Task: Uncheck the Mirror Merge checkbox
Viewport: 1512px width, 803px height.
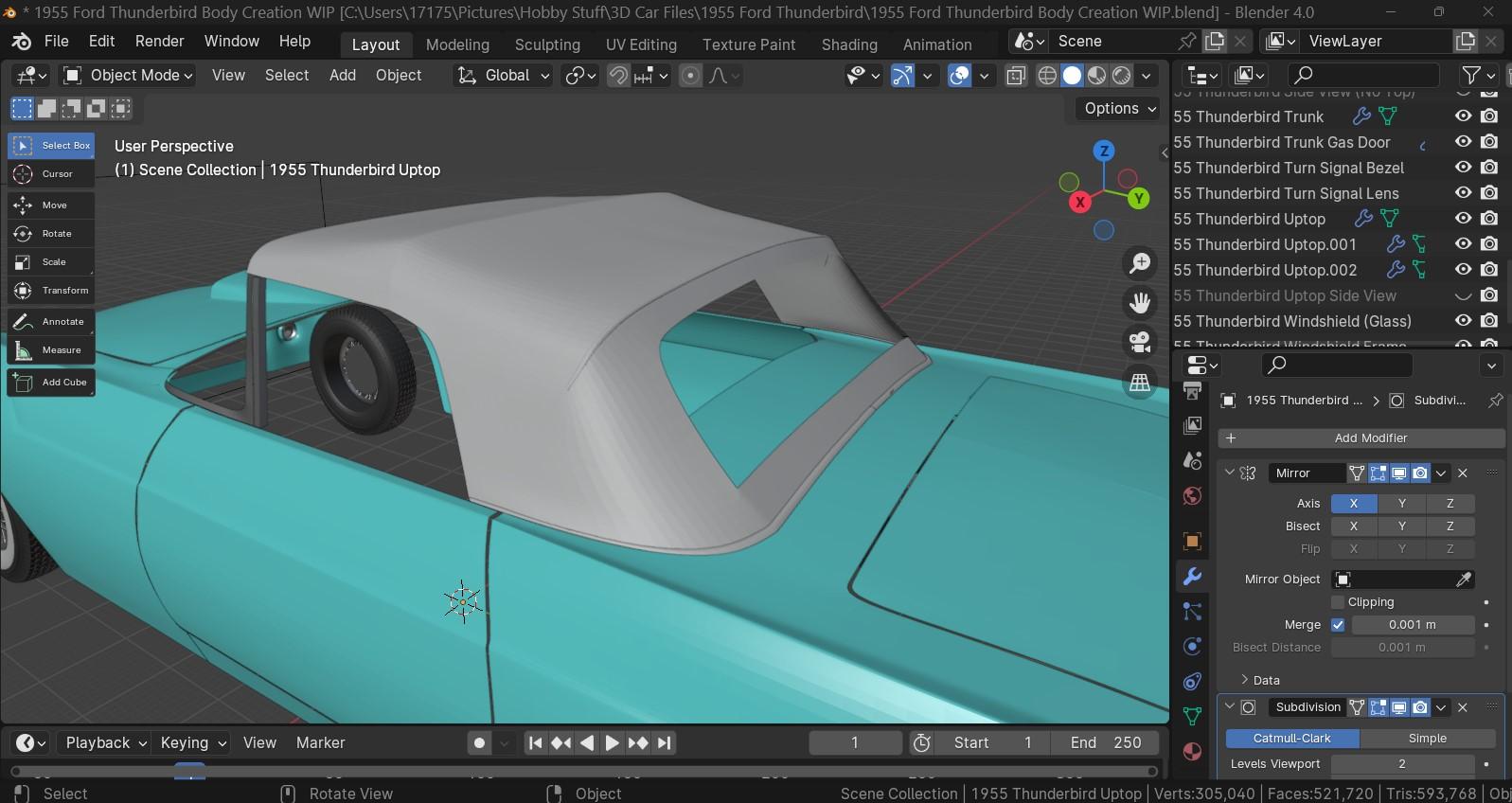Action: (x=1338, y=625)
